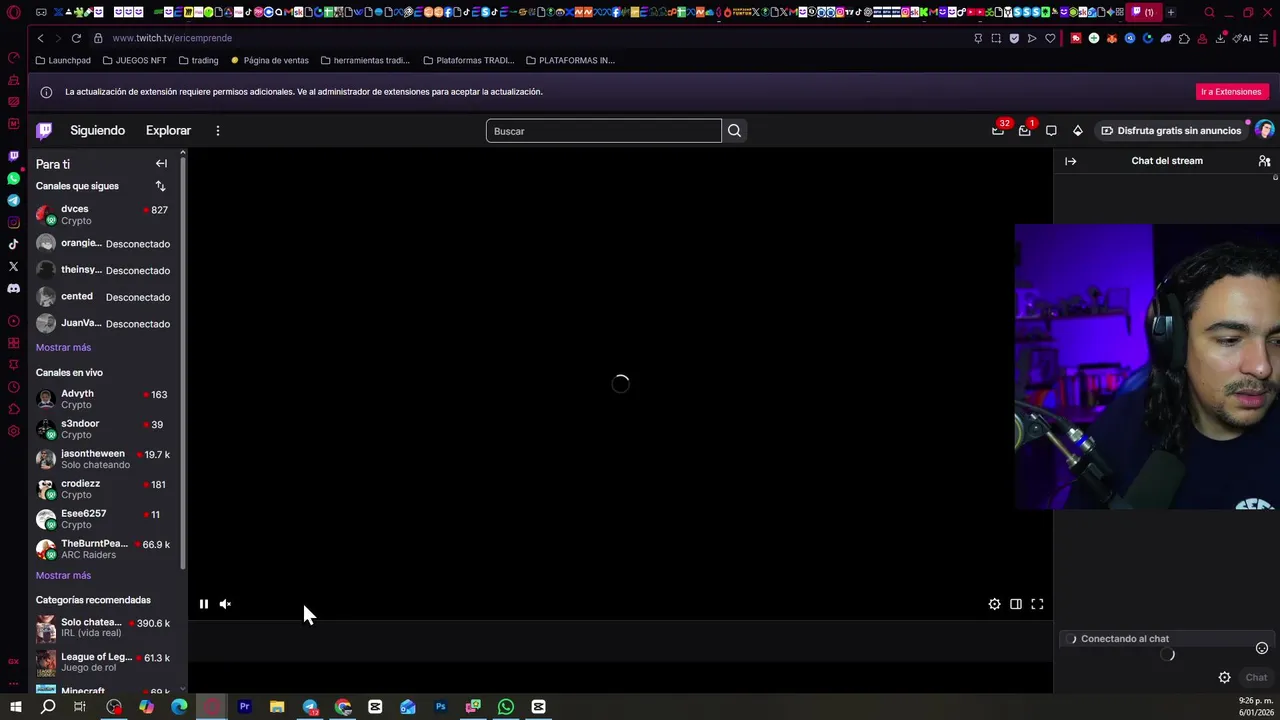
Task: Click Disfruta gratis sin anuncios button
Action: (1170, 131)
